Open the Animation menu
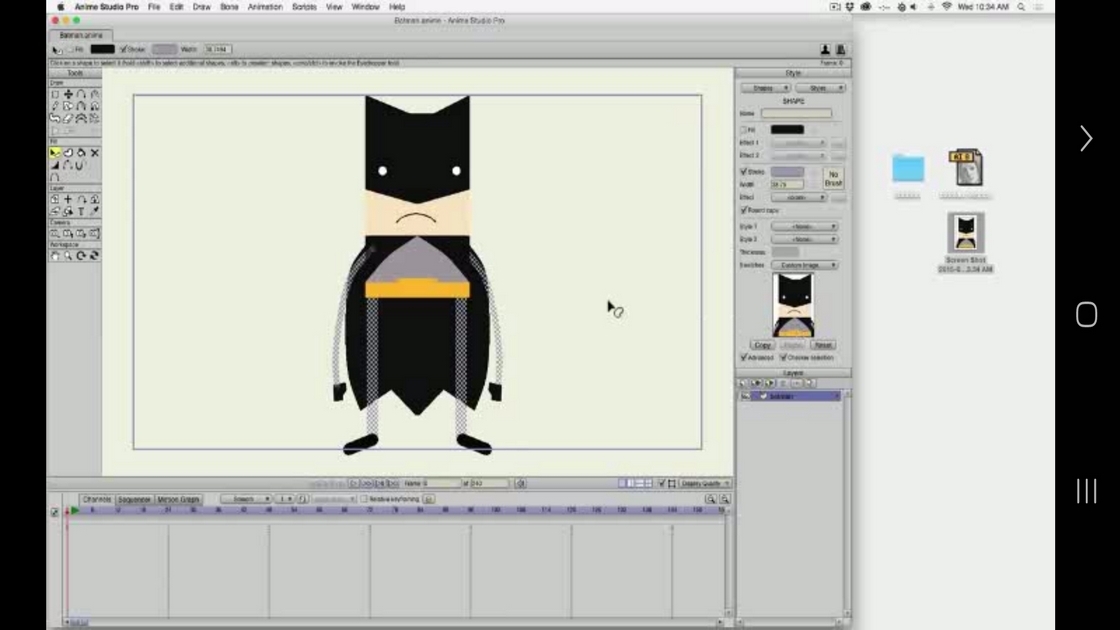Viewport: 1120px width, 630px height. coord(265,6)
